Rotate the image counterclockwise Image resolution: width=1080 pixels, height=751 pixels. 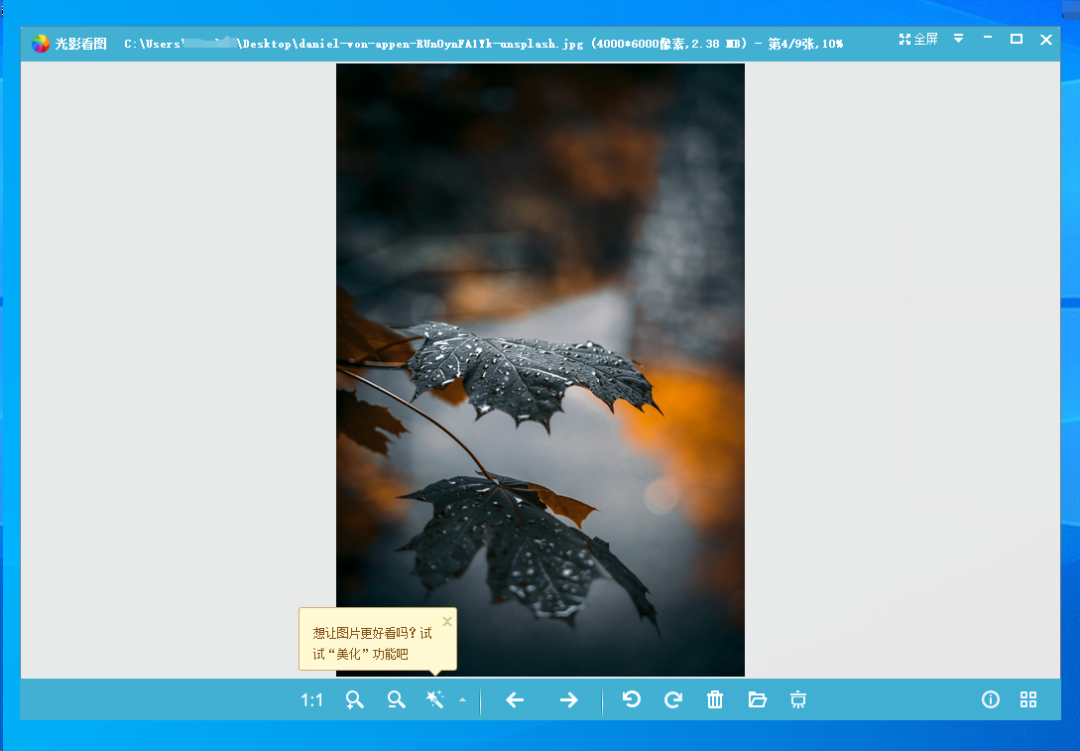632,700
